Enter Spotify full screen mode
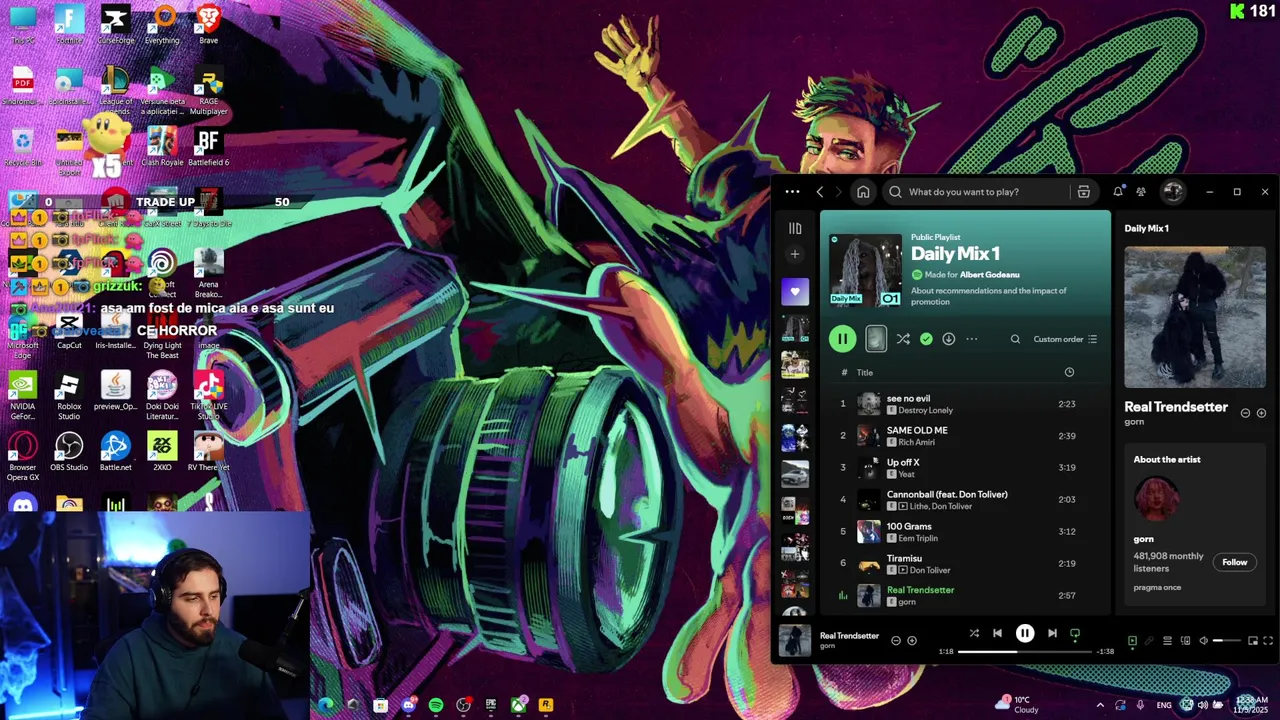The image size is (1280, 720). click(x=1268, y=641)
